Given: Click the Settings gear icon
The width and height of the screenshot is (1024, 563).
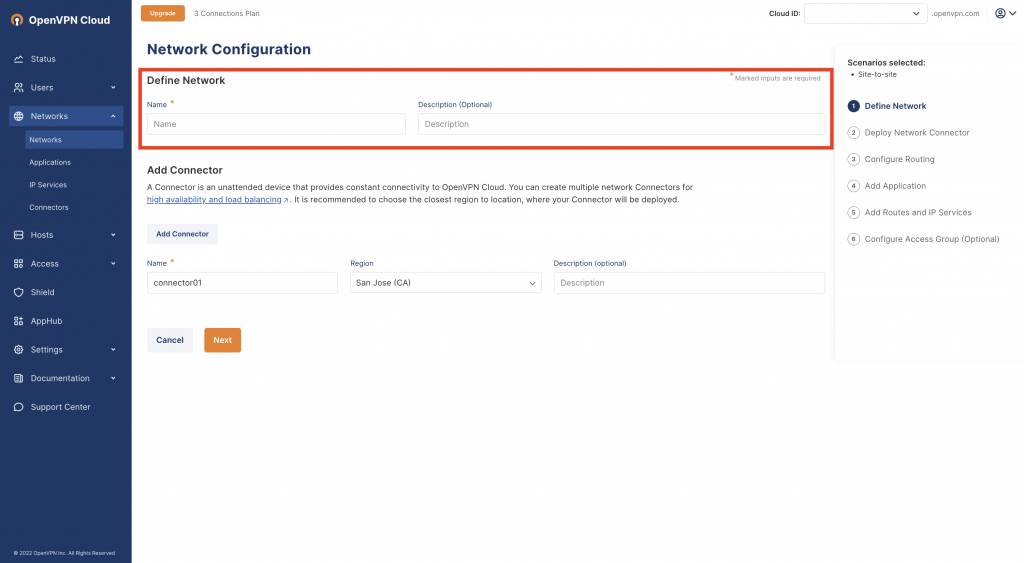Looking at the screenshot, I should click(18, 350).
